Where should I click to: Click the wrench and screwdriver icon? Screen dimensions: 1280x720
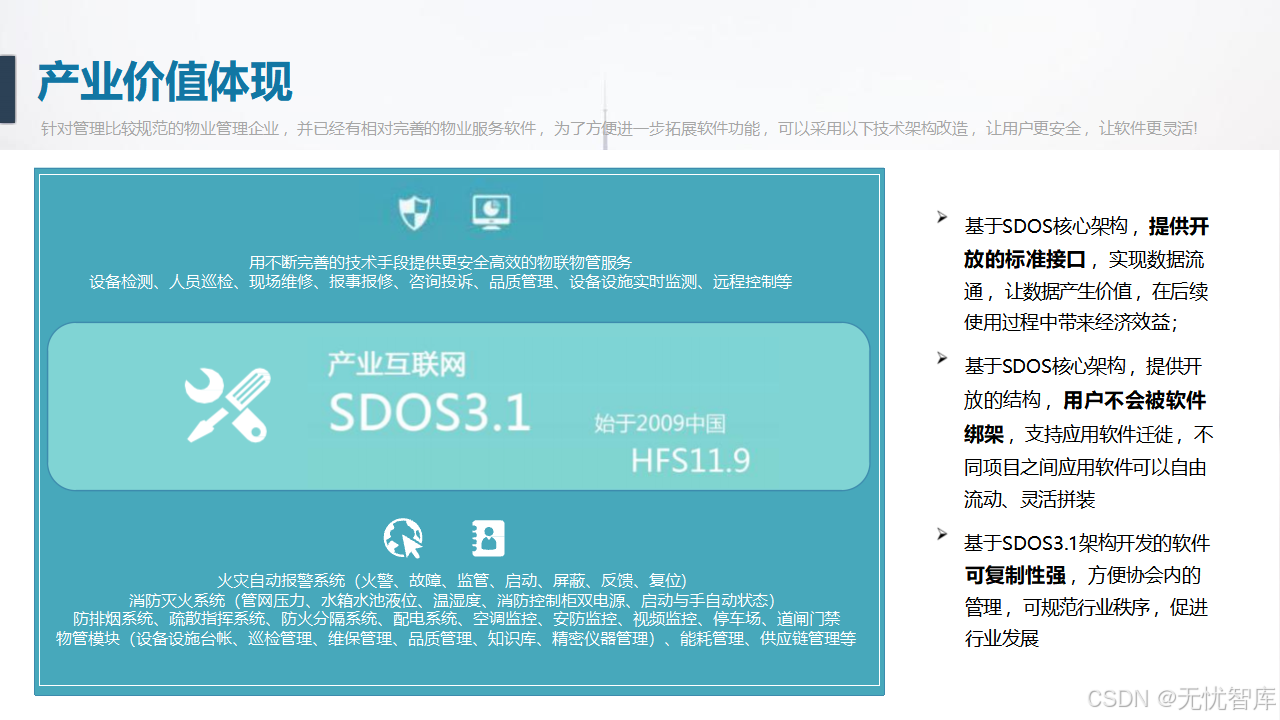229,405
